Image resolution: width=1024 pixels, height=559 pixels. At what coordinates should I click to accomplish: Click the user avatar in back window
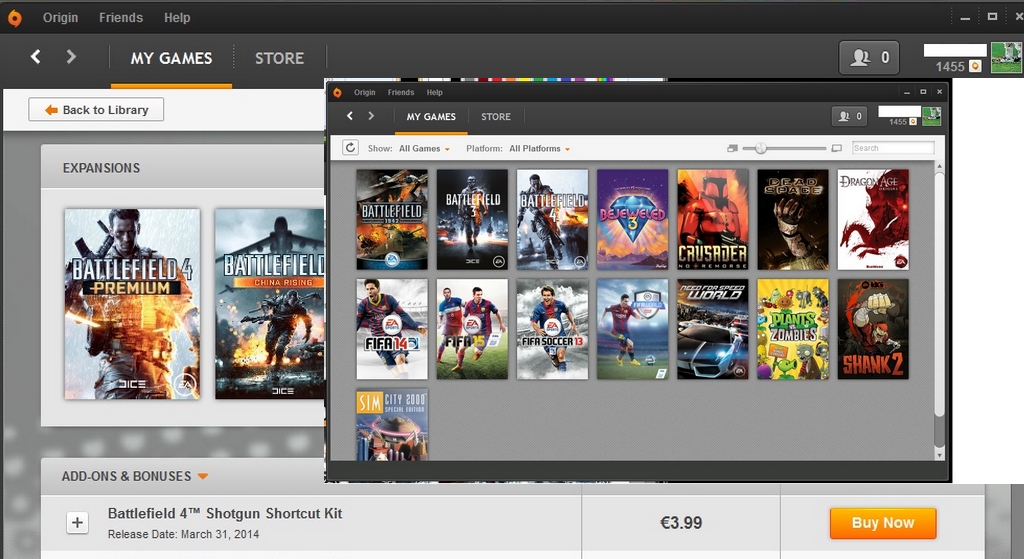1006,57
